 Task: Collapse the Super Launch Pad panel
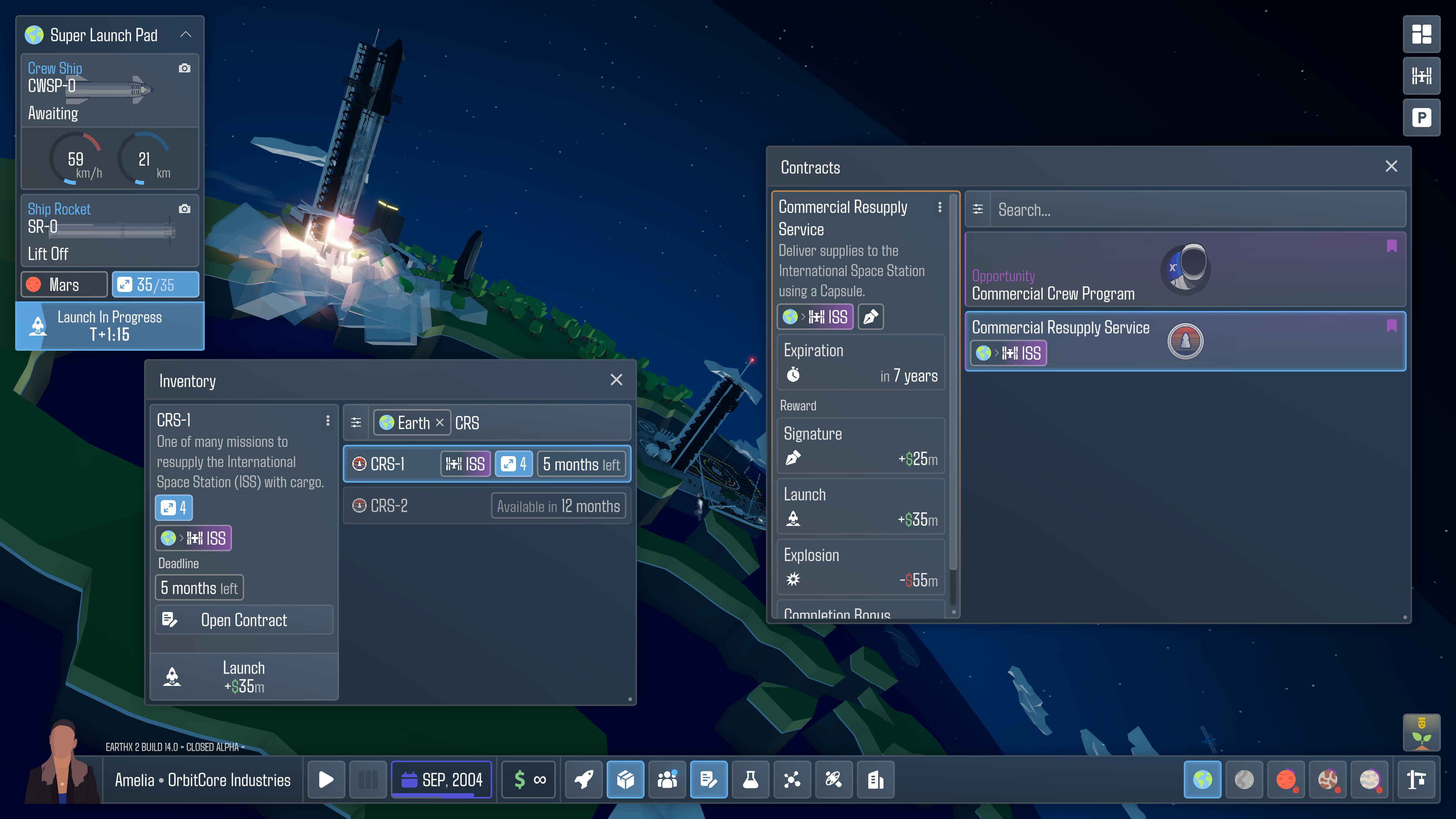click(185, 35)
